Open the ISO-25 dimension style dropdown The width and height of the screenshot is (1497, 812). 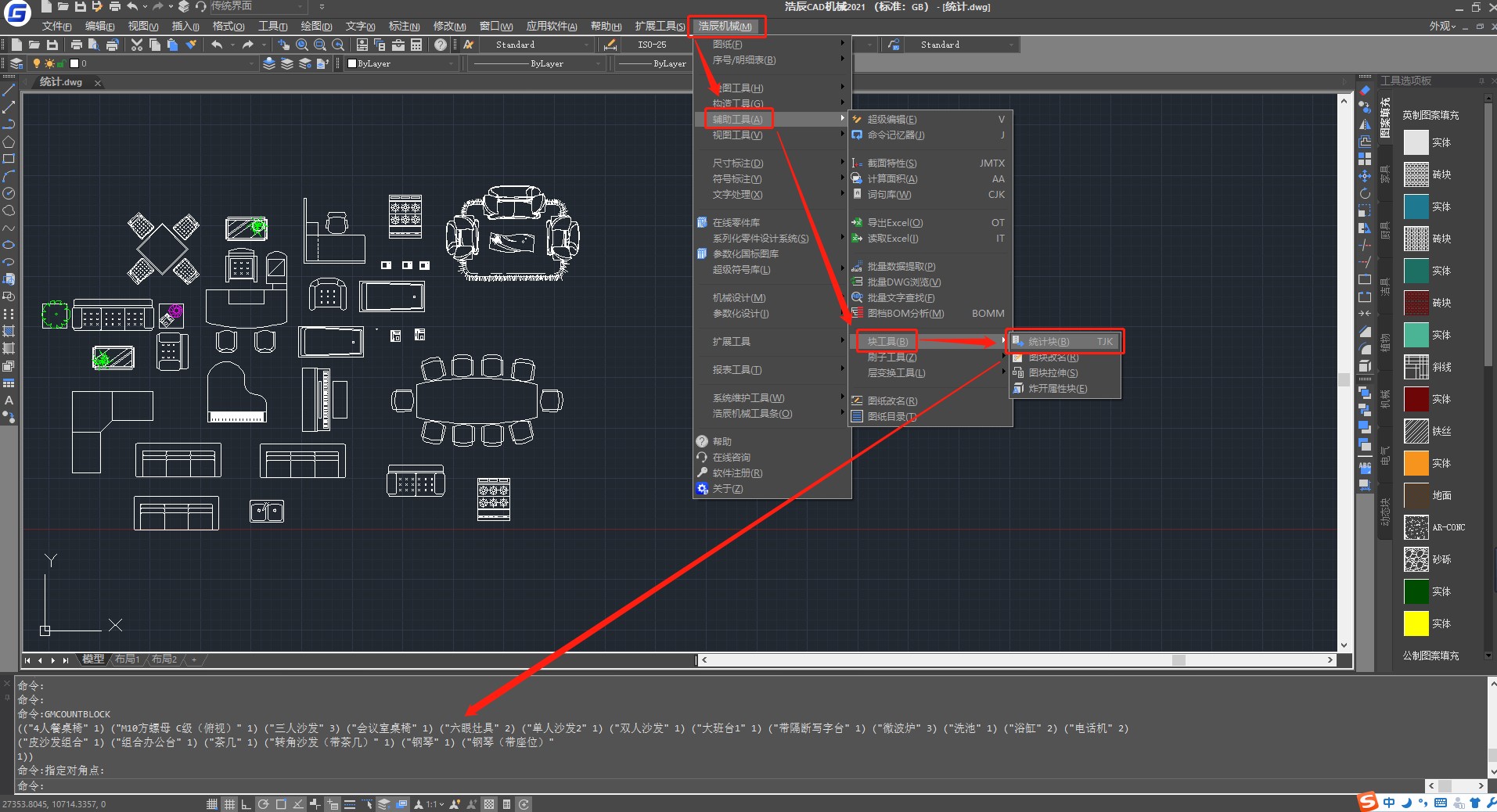tap(656, 45)
